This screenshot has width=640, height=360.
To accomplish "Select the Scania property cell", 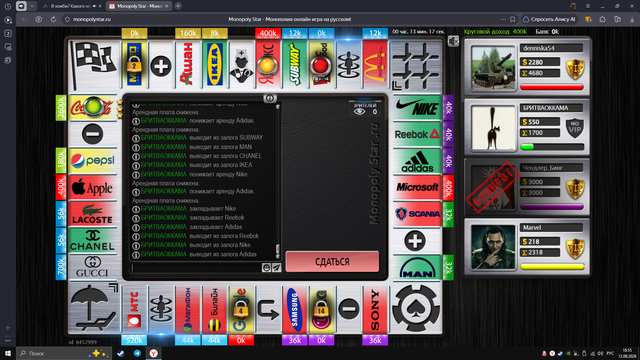I will 417,214.
